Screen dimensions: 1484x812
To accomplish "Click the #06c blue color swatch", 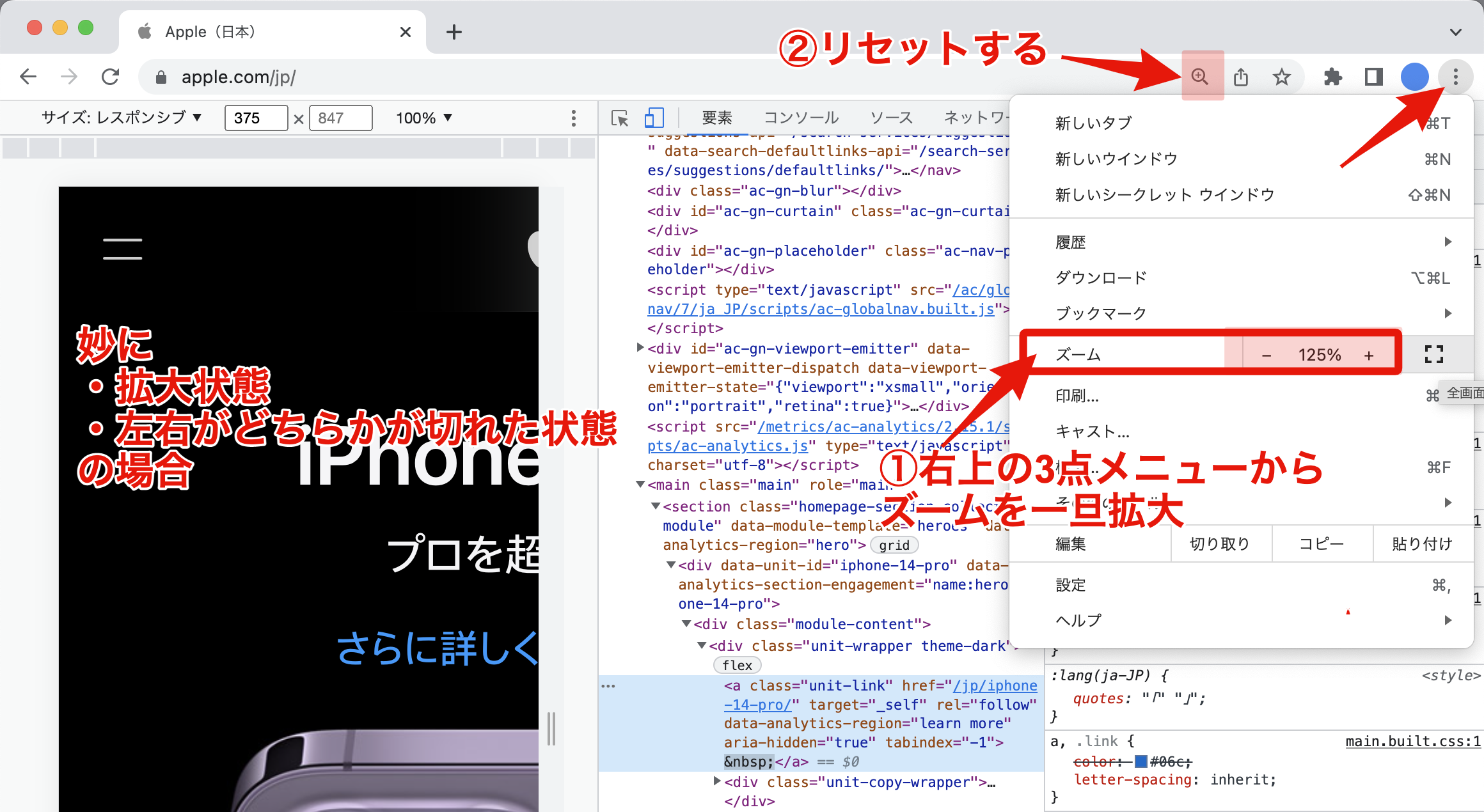I will click(x=1141, y=761).
